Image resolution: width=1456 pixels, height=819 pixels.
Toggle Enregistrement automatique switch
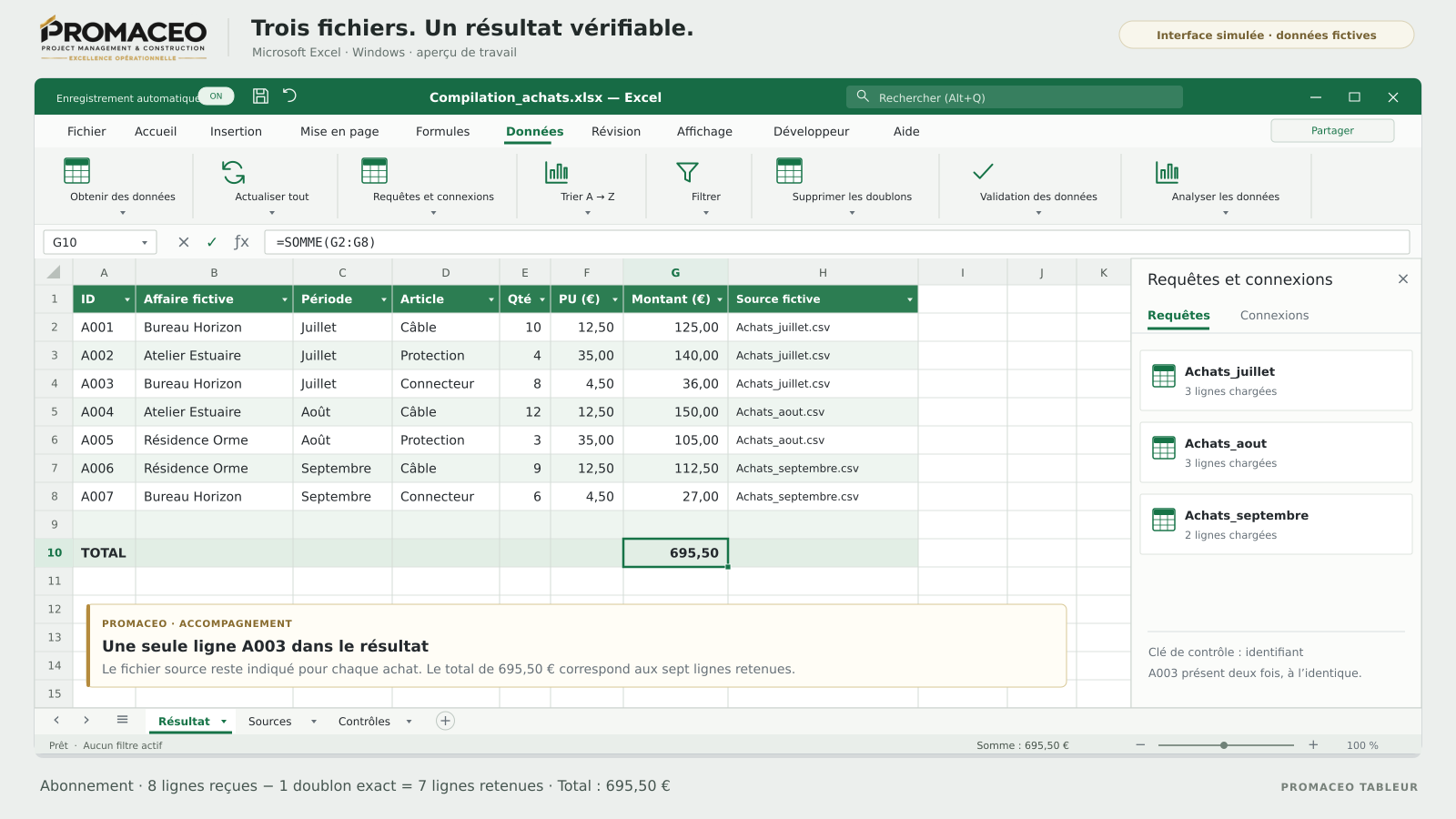tap(216, 96)
